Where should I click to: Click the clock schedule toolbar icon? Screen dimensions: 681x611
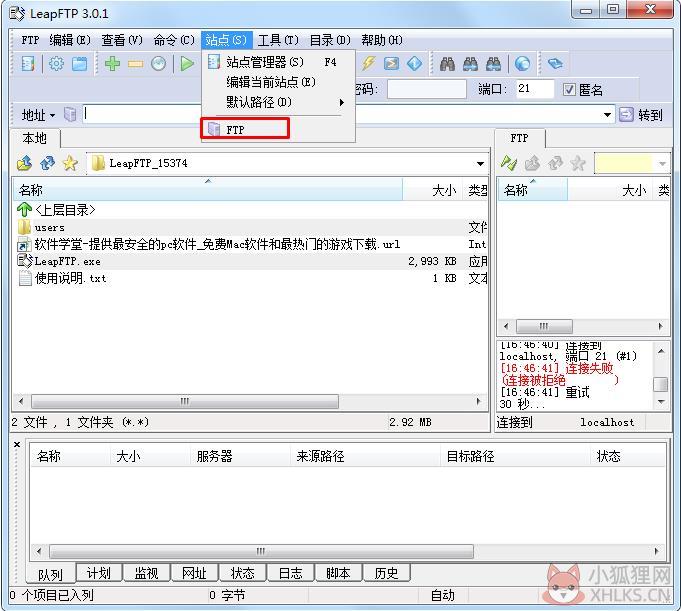(x=159, y=64)
